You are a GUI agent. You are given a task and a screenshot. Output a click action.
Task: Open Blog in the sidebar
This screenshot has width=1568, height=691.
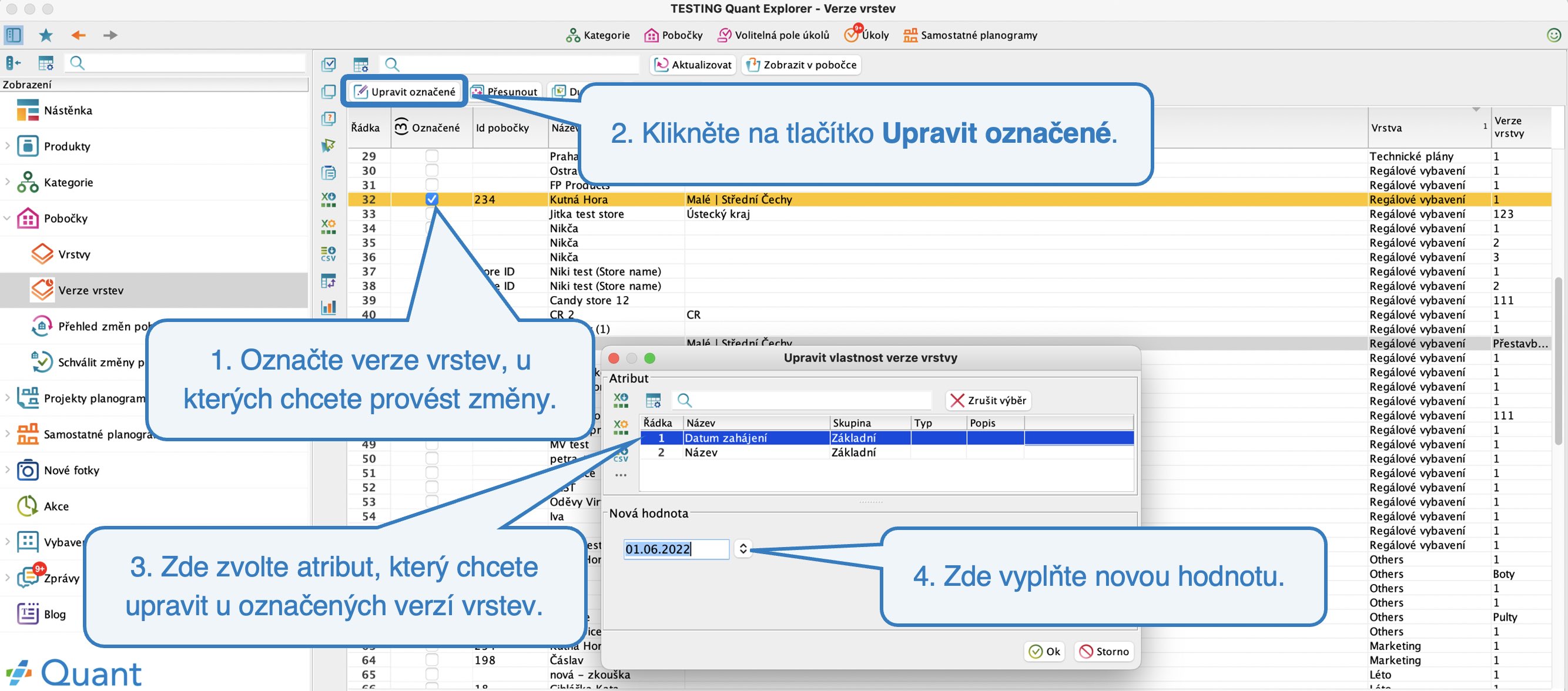pos(54,613)
